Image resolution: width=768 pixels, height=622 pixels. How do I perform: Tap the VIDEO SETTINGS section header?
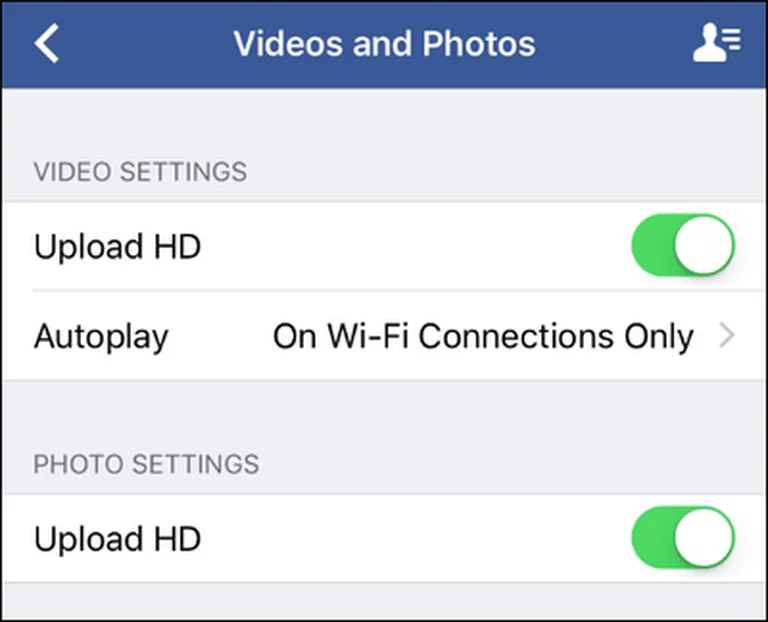point(140,172)
